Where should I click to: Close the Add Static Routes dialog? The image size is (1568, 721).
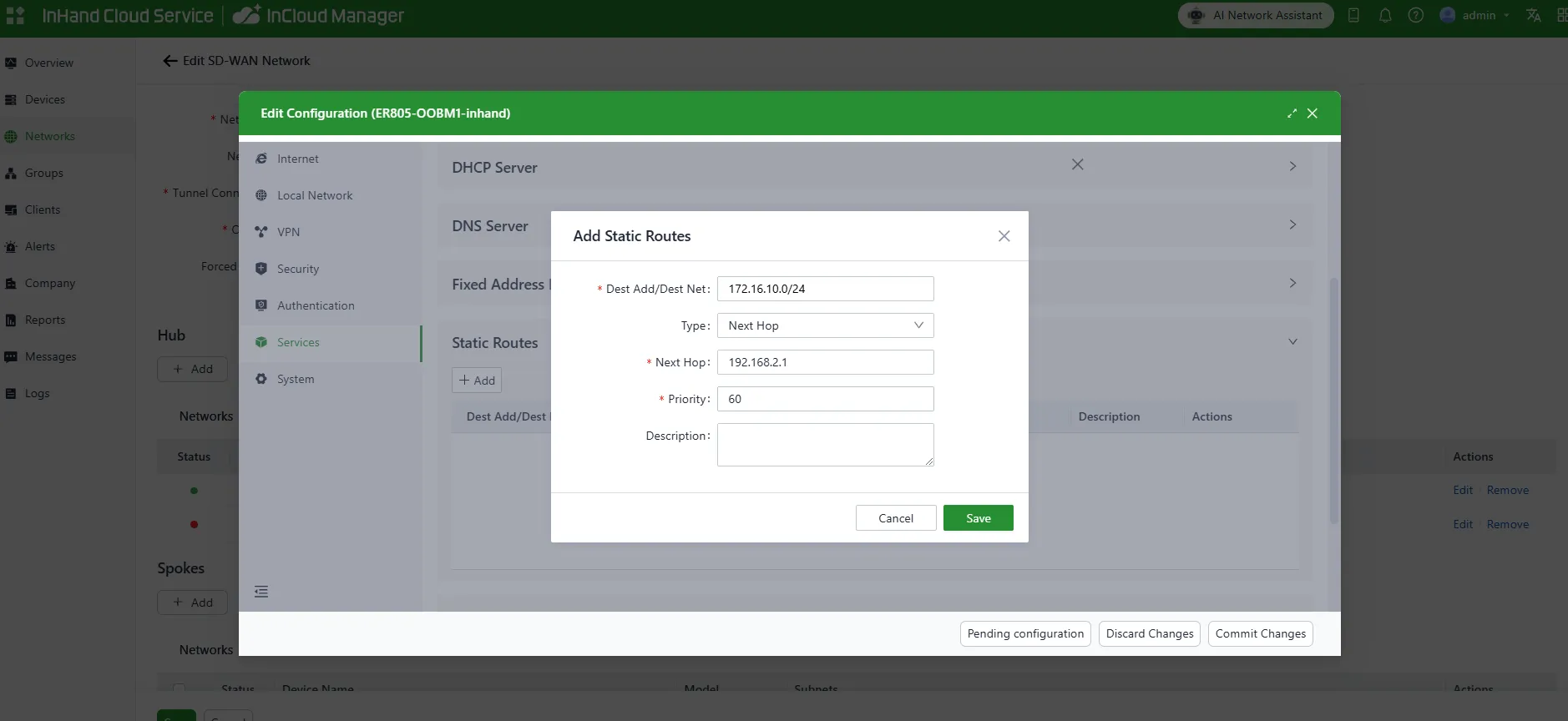point(1004,236)
